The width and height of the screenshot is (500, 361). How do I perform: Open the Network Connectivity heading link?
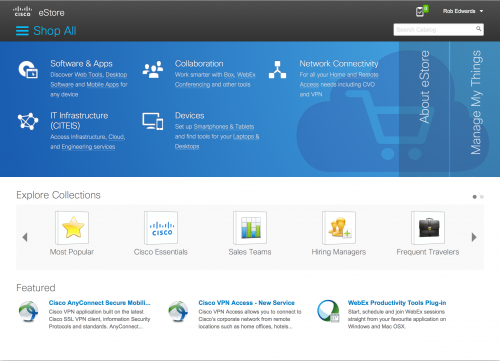pos(339,63)
